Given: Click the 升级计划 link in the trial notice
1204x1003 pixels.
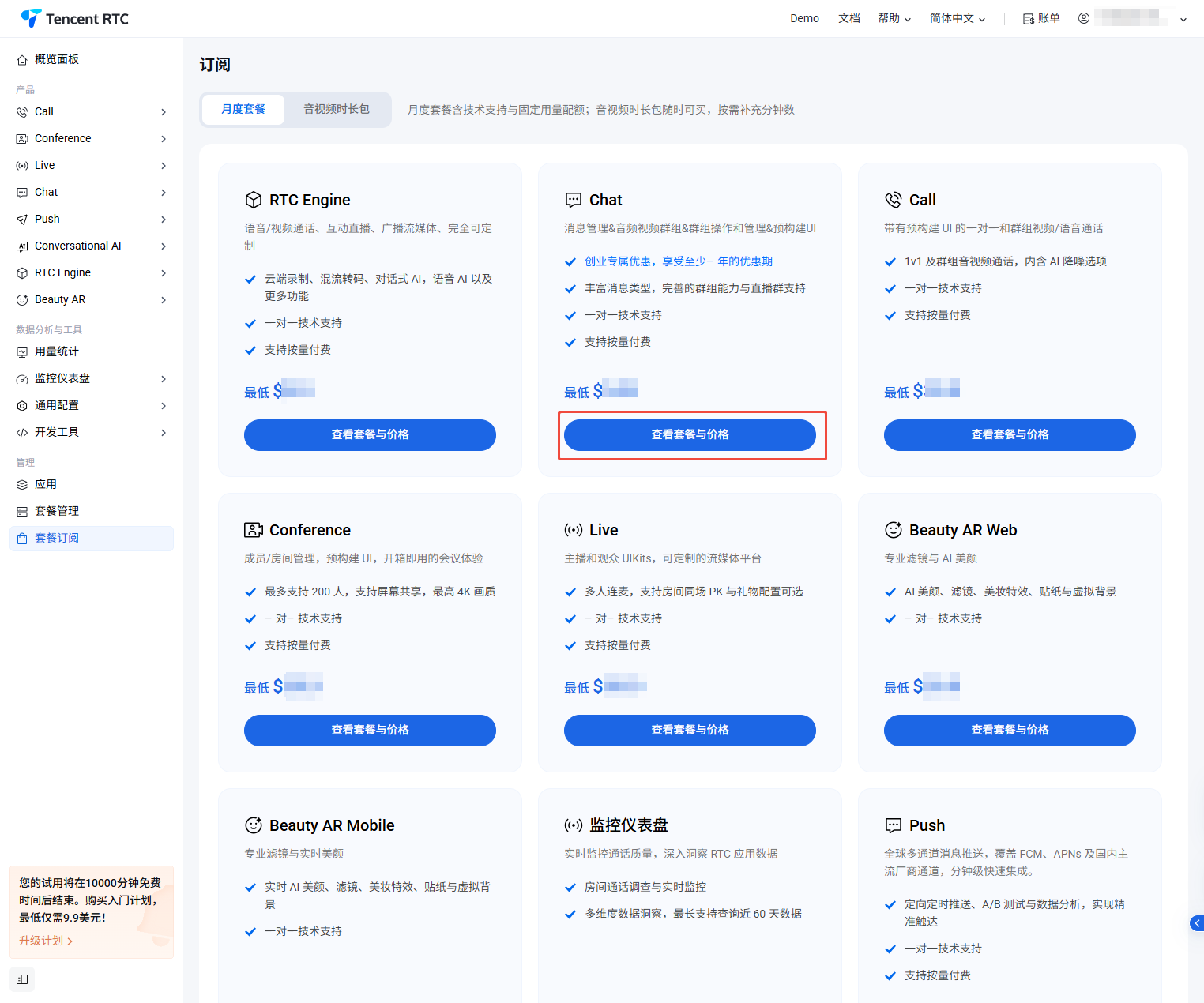Looking at the screenshot, I should click(46, 941).
